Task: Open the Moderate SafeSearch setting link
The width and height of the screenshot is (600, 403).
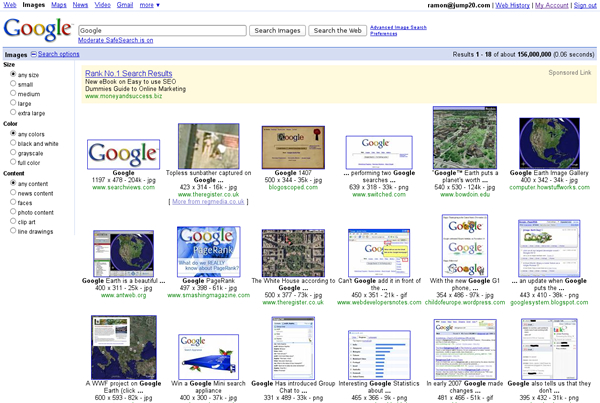Action: click(116, 41)
